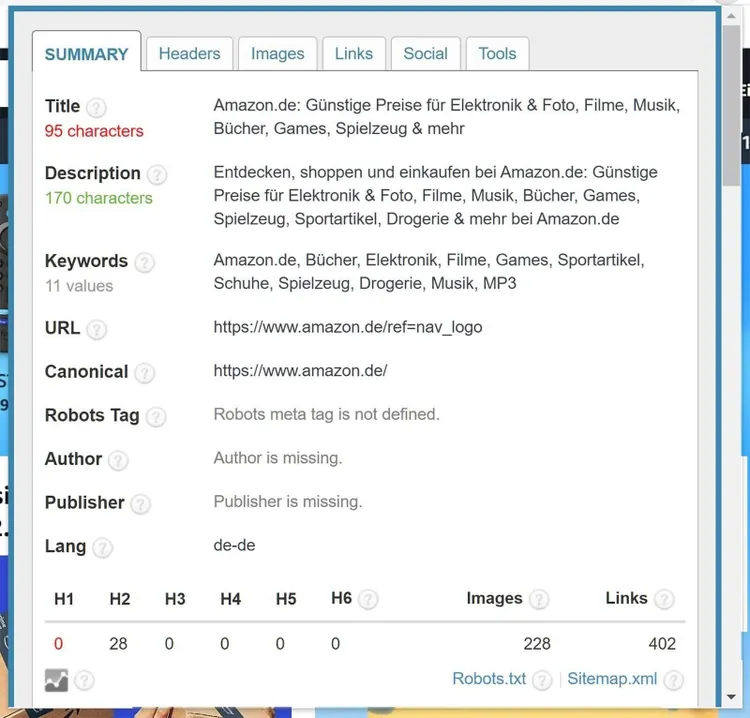Click 'Publisher is missing.' text
This screenshot has width=750, height=718.
click(x=288, y=501)
